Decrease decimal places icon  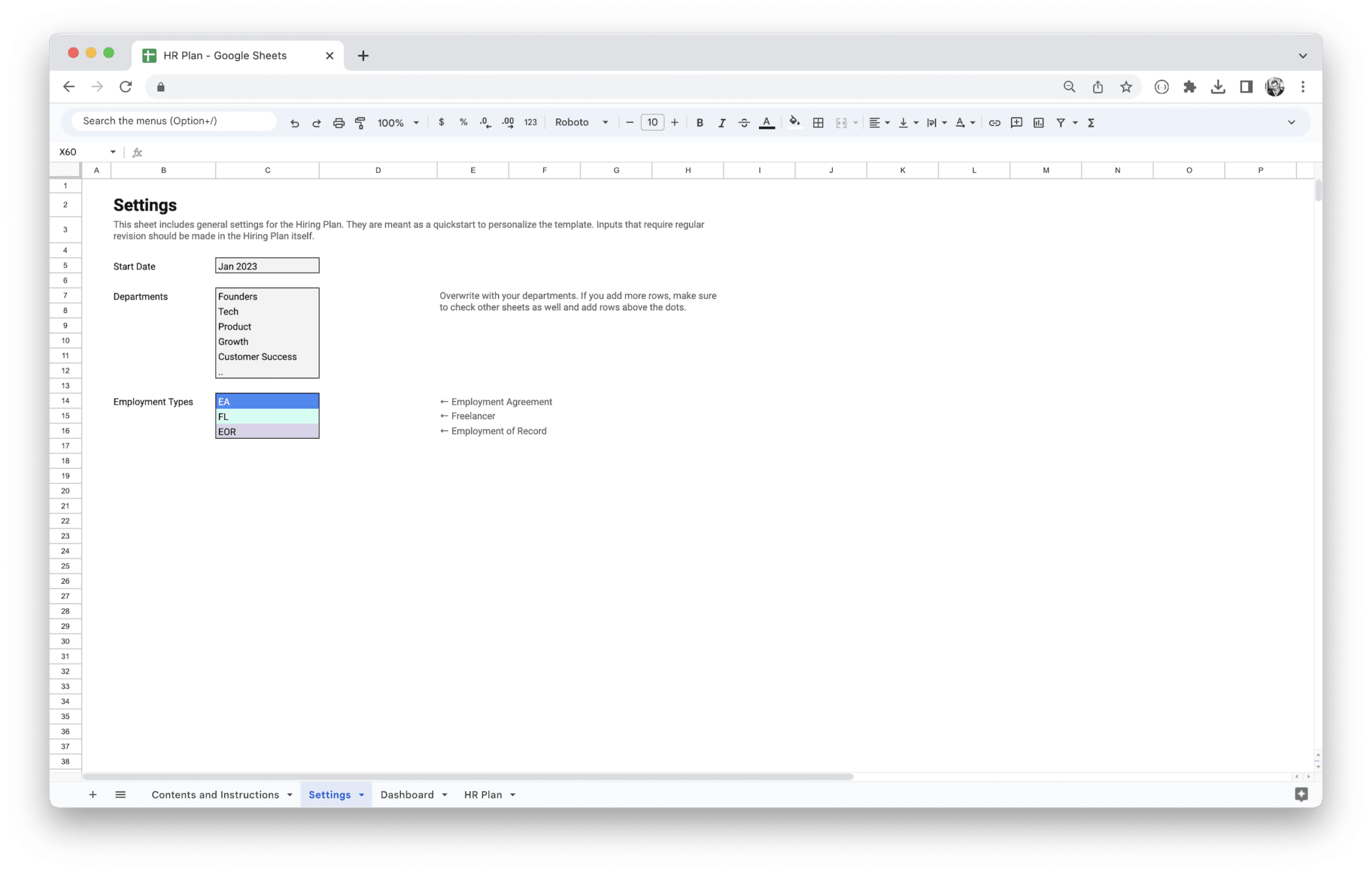484,122
